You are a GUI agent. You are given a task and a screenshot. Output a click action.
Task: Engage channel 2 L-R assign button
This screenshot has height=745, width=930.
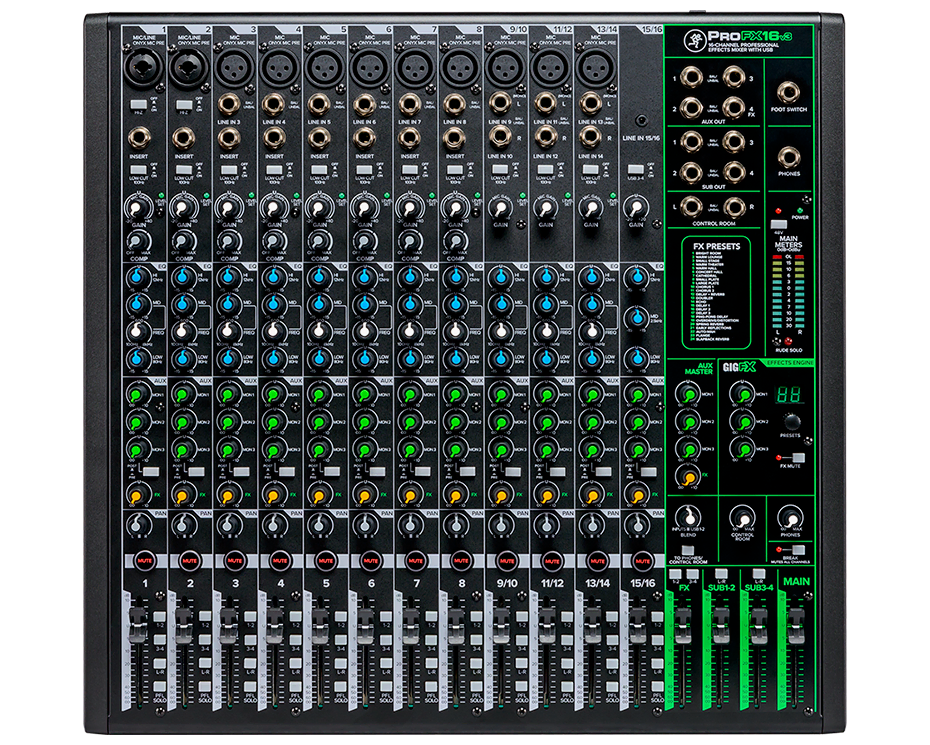pos(205,663)
